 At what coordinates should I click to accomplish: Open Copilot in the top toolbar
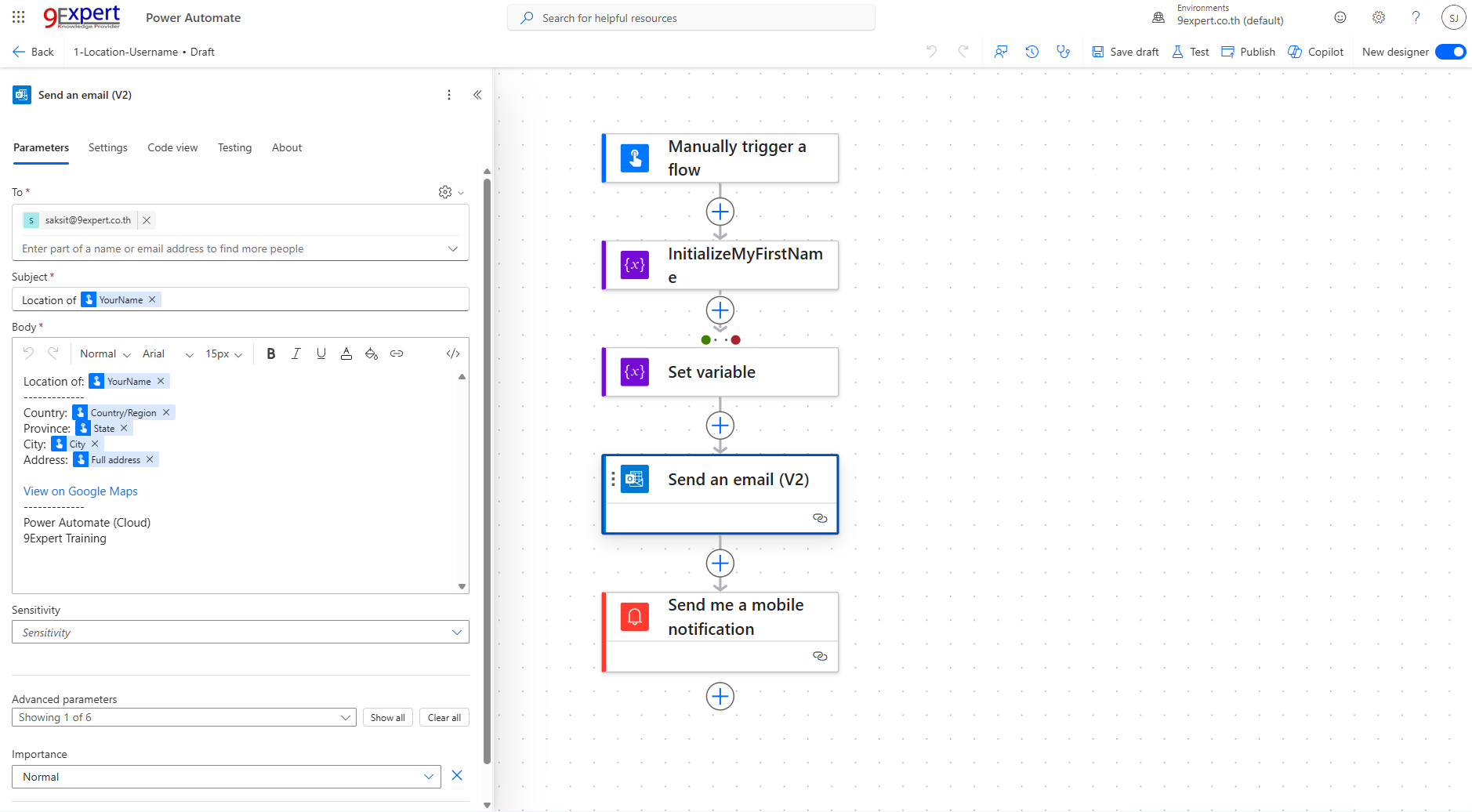[1316, 52]
